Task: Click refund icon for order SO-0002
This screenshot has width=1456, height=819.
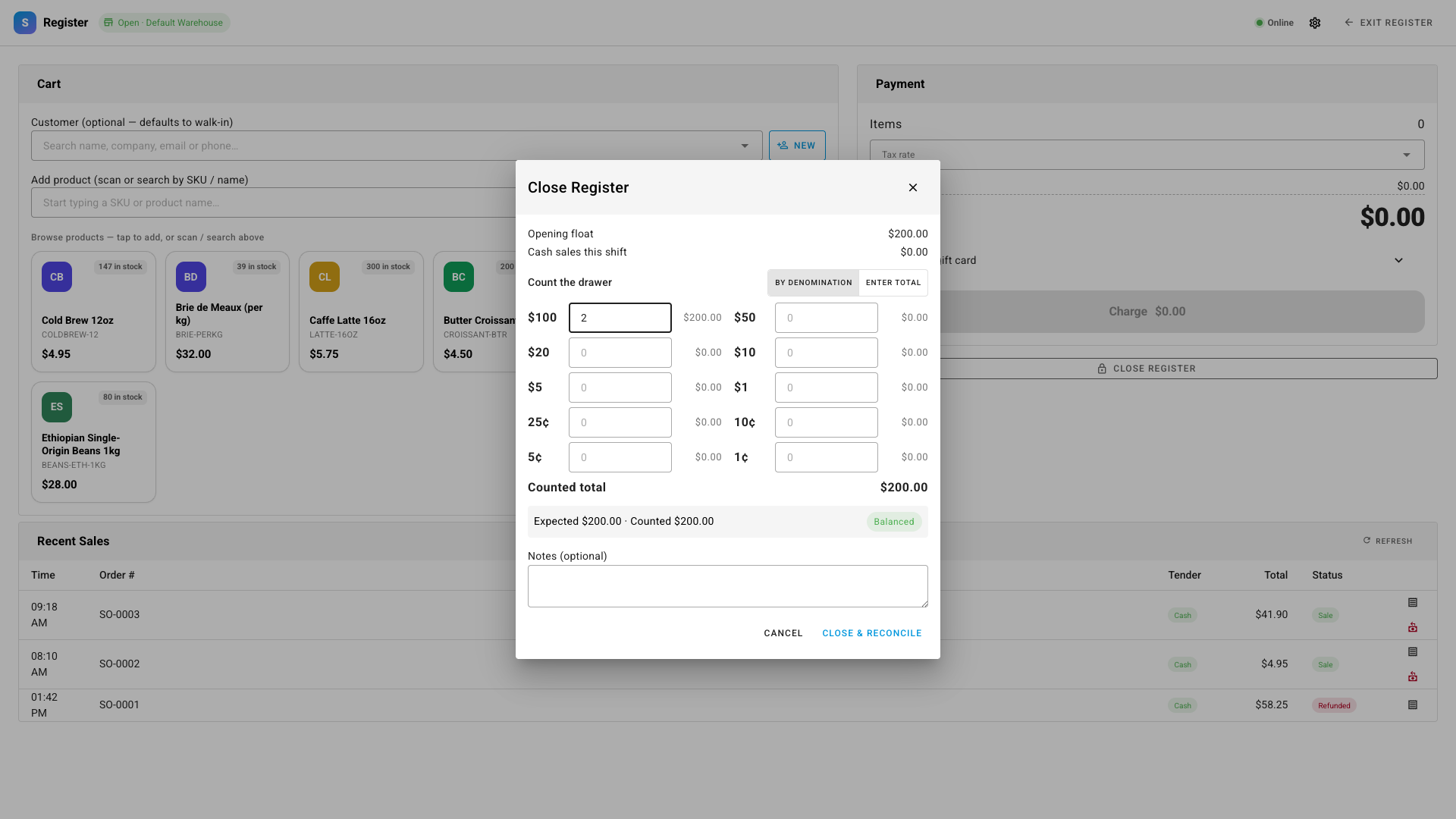Action: point(1413,676)
